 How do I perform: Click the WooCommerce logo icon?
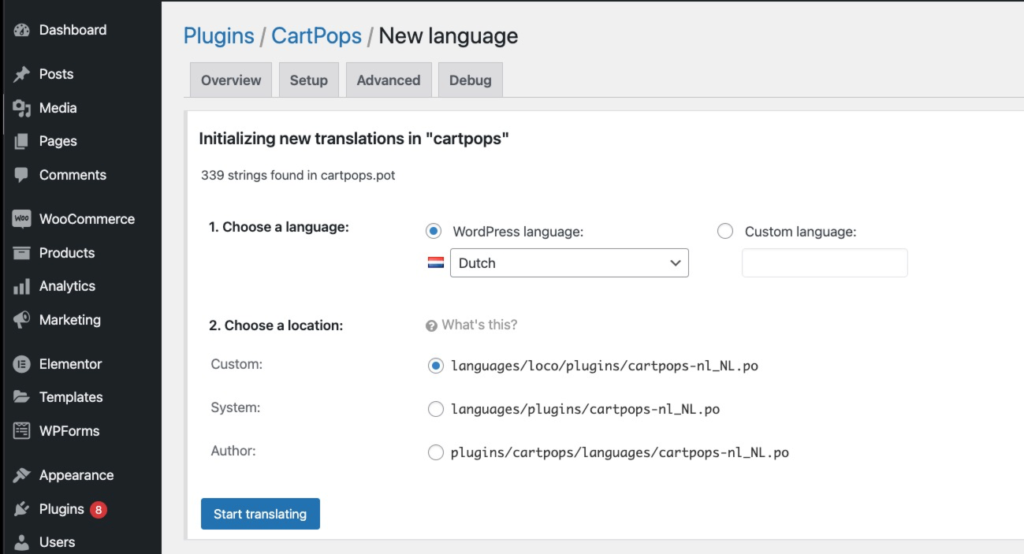pyautogui.click(x=22, y=219)
